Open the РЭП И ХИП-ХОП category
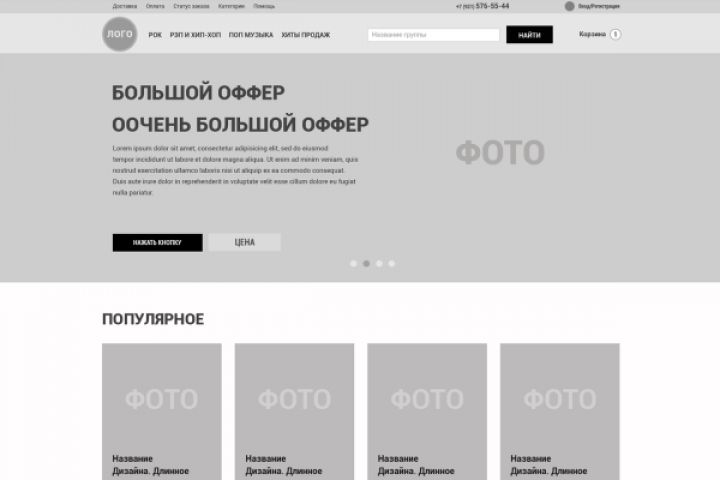 click(x=195, y=35)
